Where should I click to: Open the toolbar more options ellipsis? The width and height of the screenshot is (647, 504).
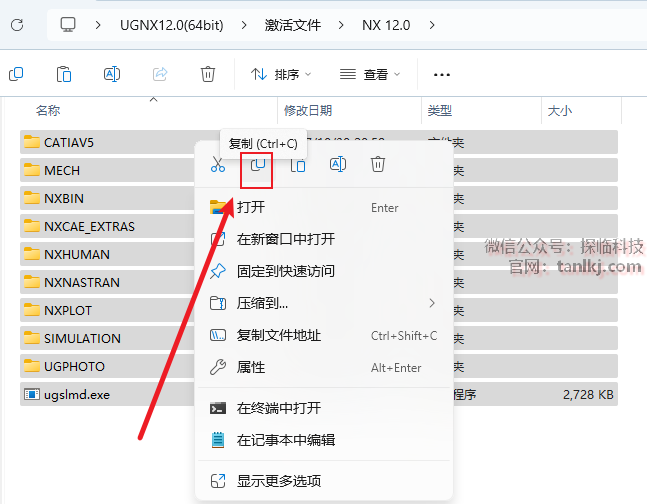click(442, 75)
